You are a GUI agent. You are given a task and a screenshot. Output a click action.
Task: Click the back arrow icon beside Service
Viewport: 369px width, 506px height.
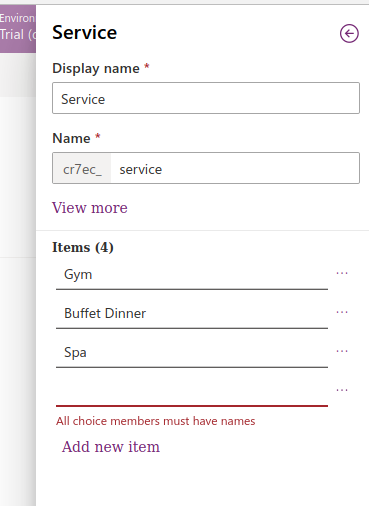coord(349,34)
